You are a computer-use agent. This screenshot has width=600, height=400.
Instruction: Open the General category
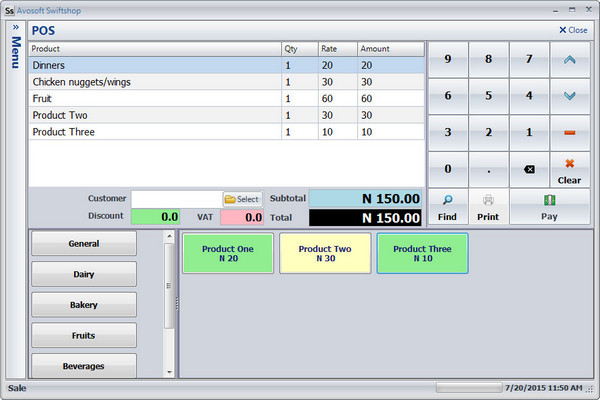(x=84, y=243)
